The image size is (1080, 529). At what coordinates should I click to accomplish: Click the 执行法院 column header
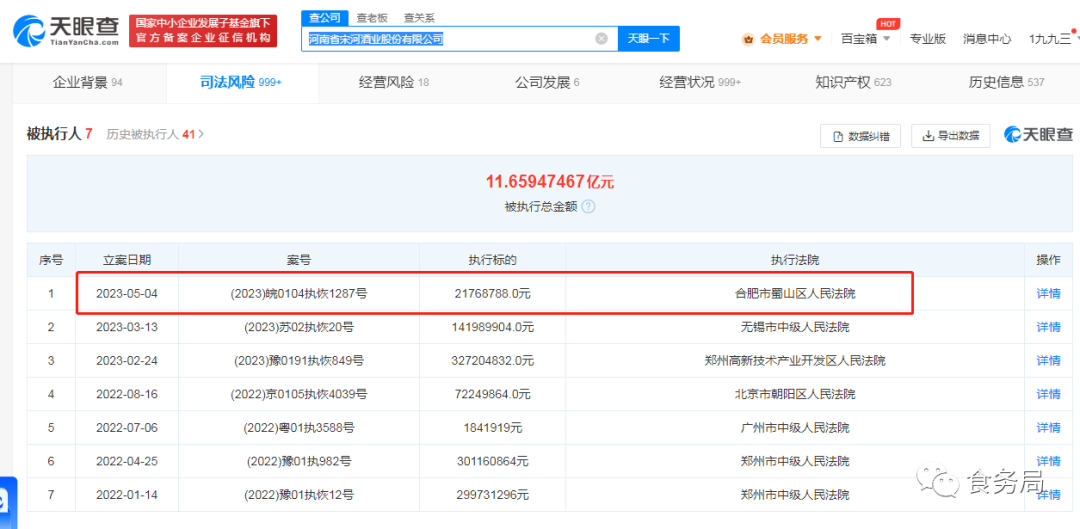(795, 260)
